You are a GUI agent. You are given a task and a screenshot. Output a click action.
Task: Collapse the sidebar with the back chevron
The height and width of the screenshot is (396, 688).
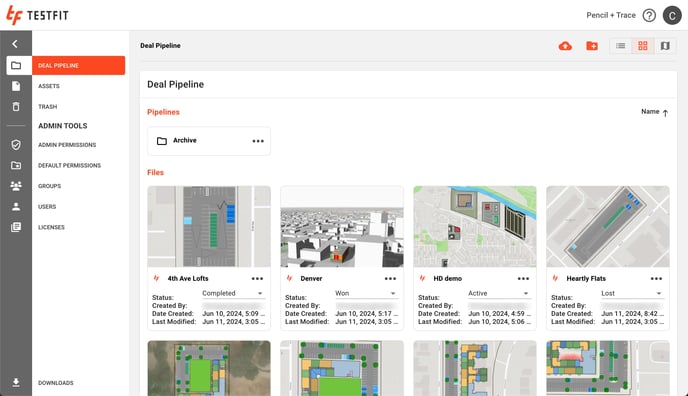(x=15, y=44)
